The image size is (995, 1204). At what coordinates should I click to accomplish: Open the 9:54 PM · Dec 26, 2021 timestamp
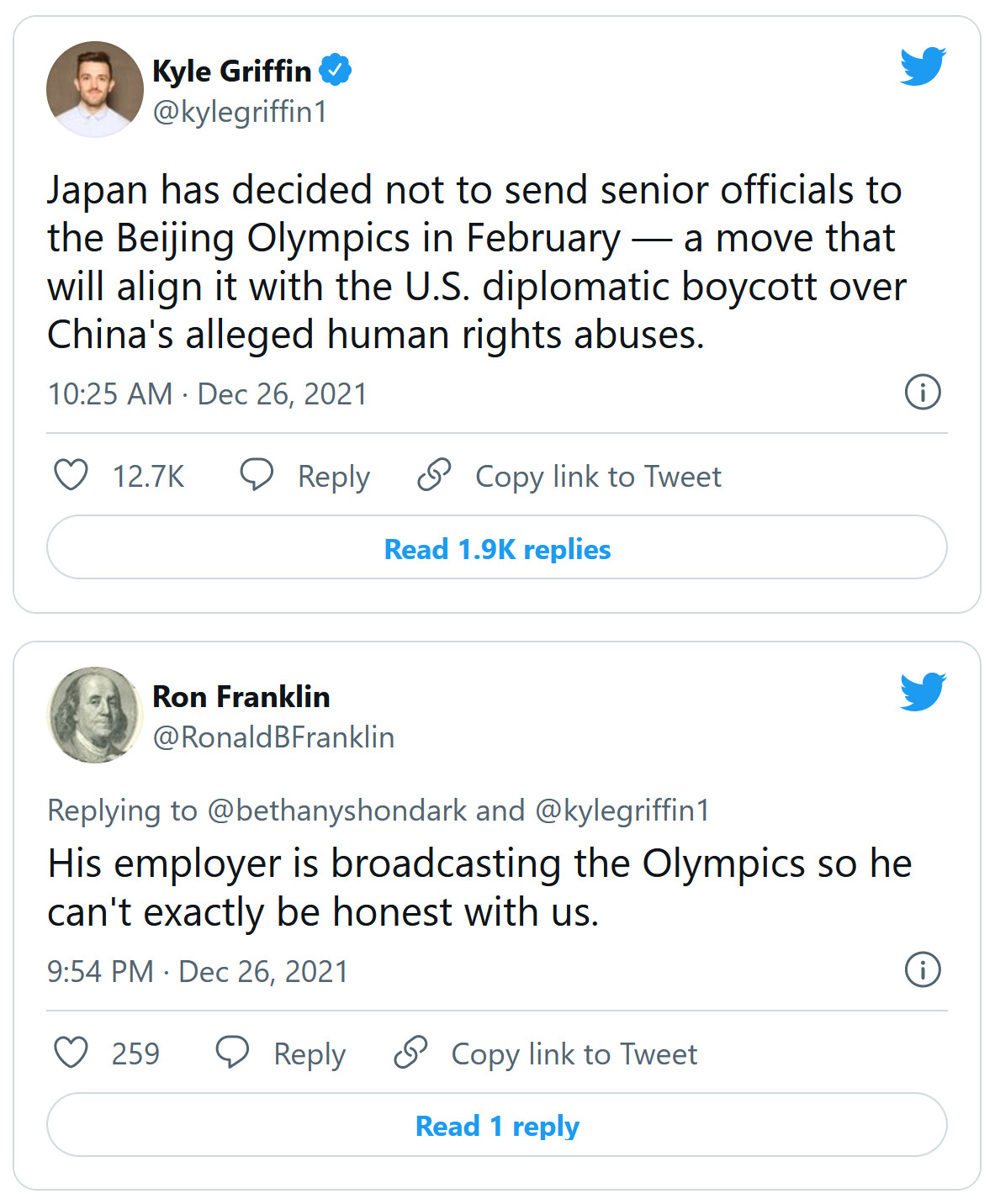click(x=198, y=972)
